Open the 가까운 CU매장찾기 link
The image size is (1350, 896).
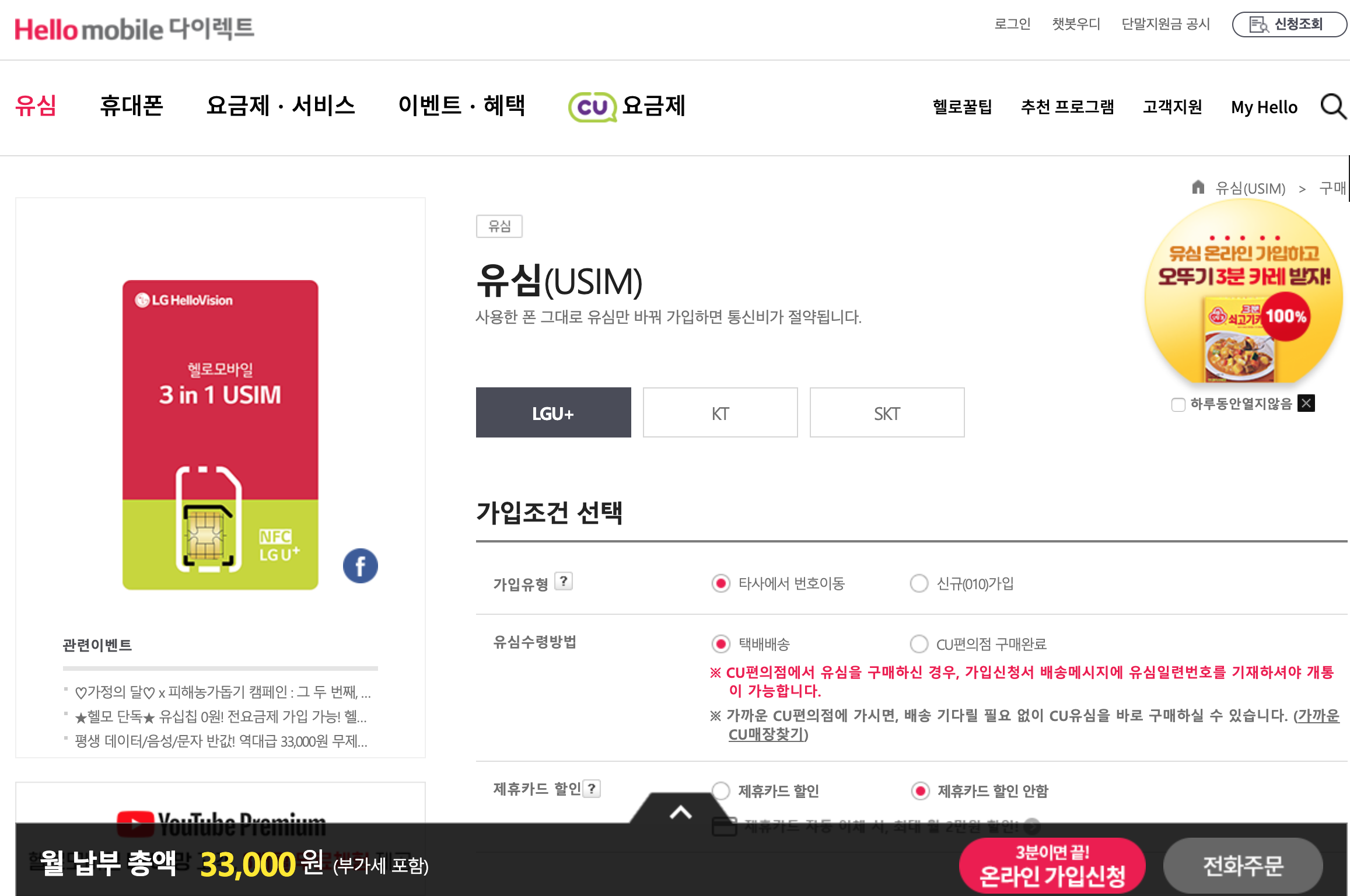(768, 734)
